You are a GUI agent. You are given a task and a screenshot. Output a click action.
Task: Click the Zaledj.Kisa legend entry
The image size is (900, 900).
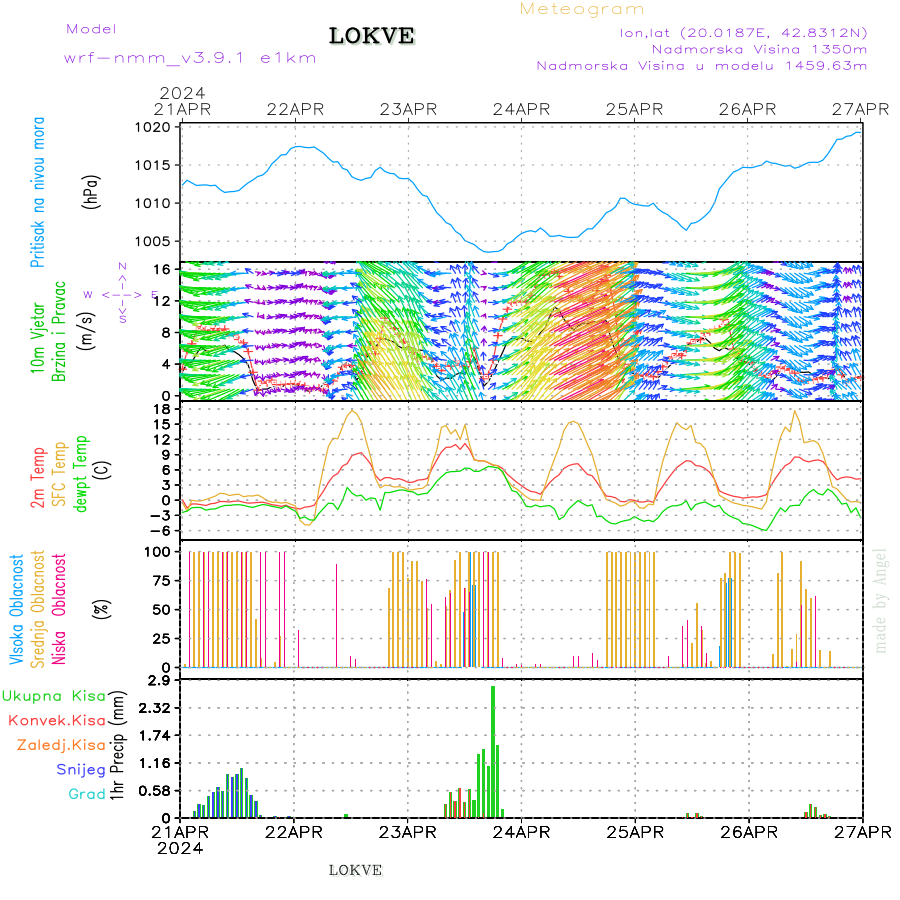(61, 746)
